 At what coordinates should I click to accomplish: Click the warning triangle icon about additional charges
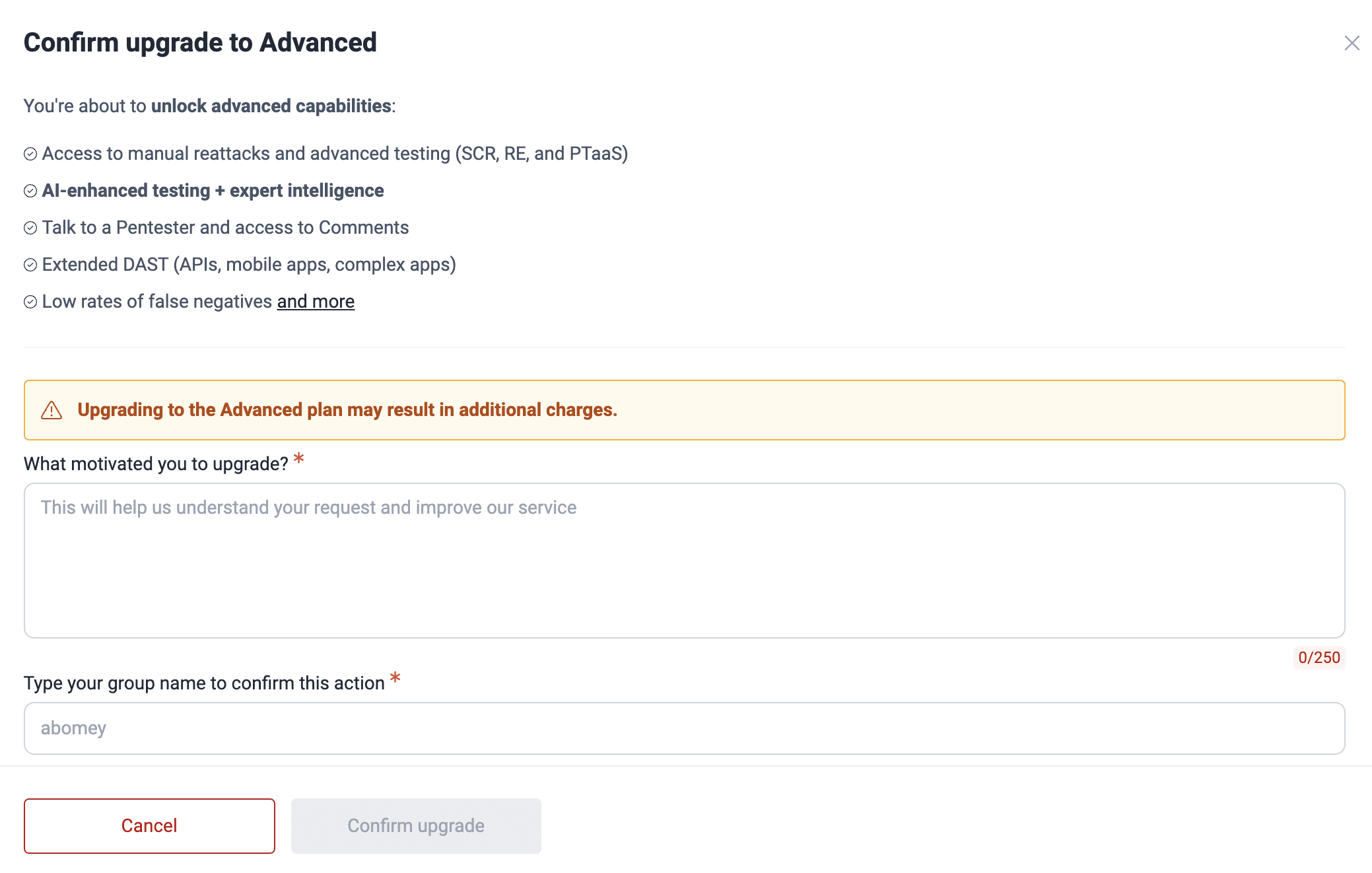pyautogui.click(x=51, y=409)
